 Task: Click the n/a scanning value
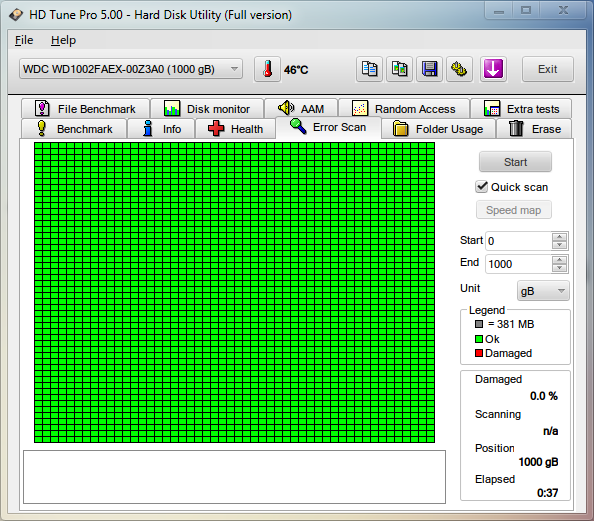[x=550, y=431]
